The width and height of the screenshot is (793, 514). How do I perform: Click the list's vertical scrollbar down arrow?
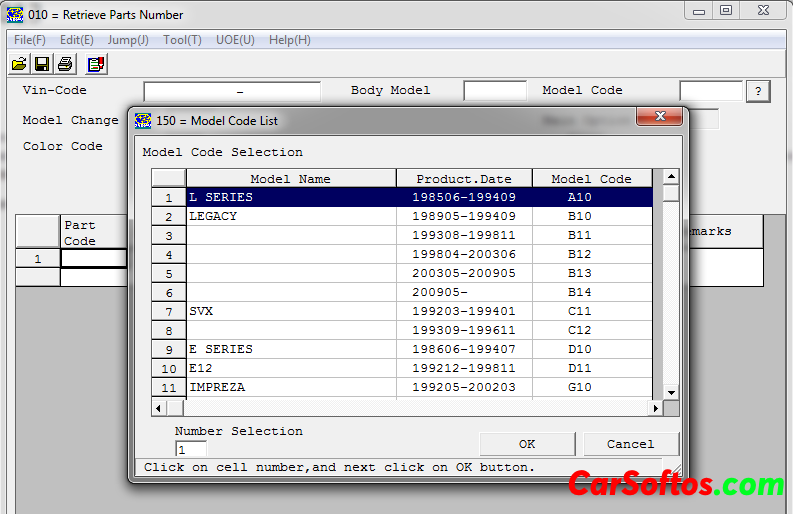[x=671, y=392]
